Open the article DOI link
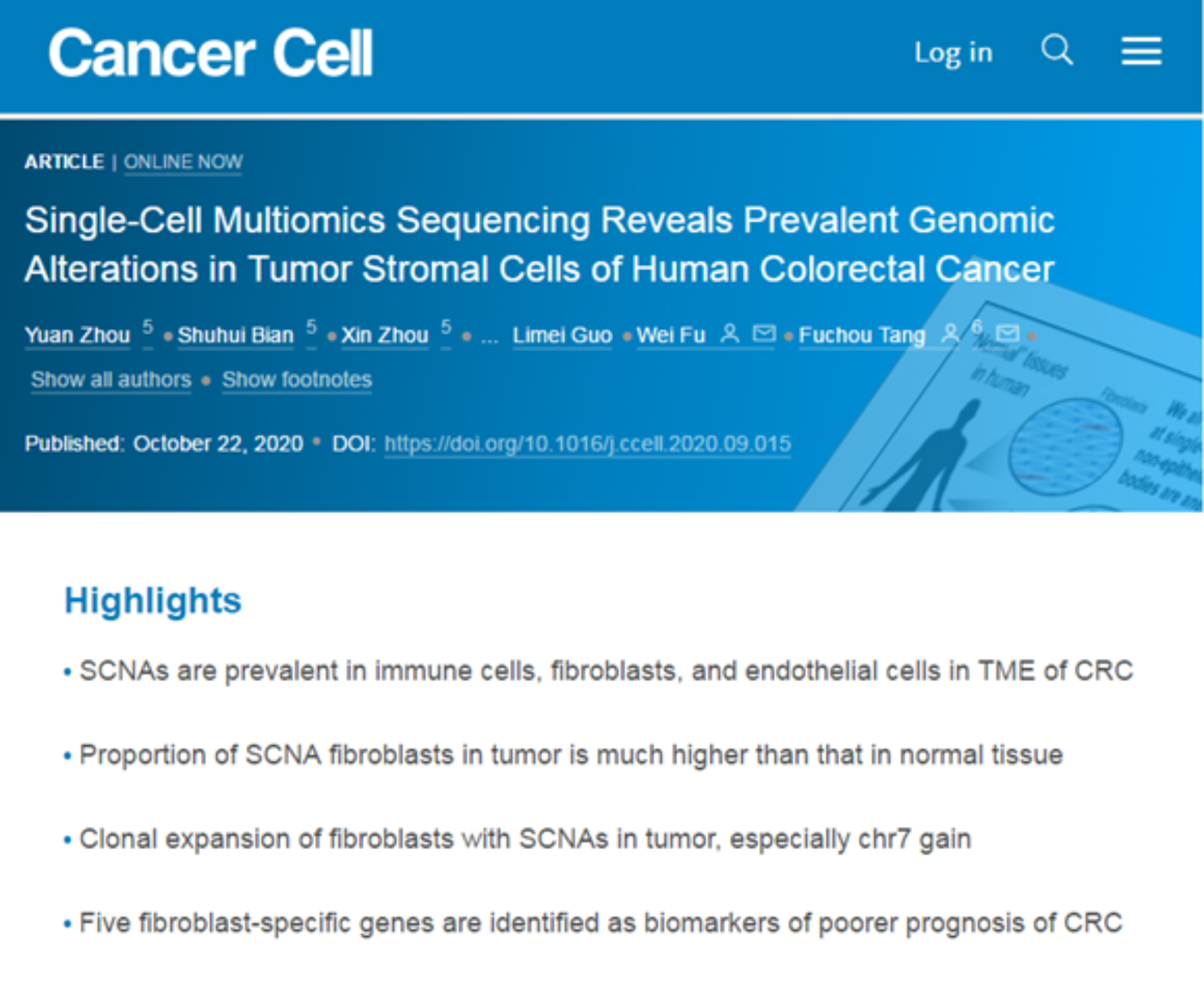 pos(588,444)
